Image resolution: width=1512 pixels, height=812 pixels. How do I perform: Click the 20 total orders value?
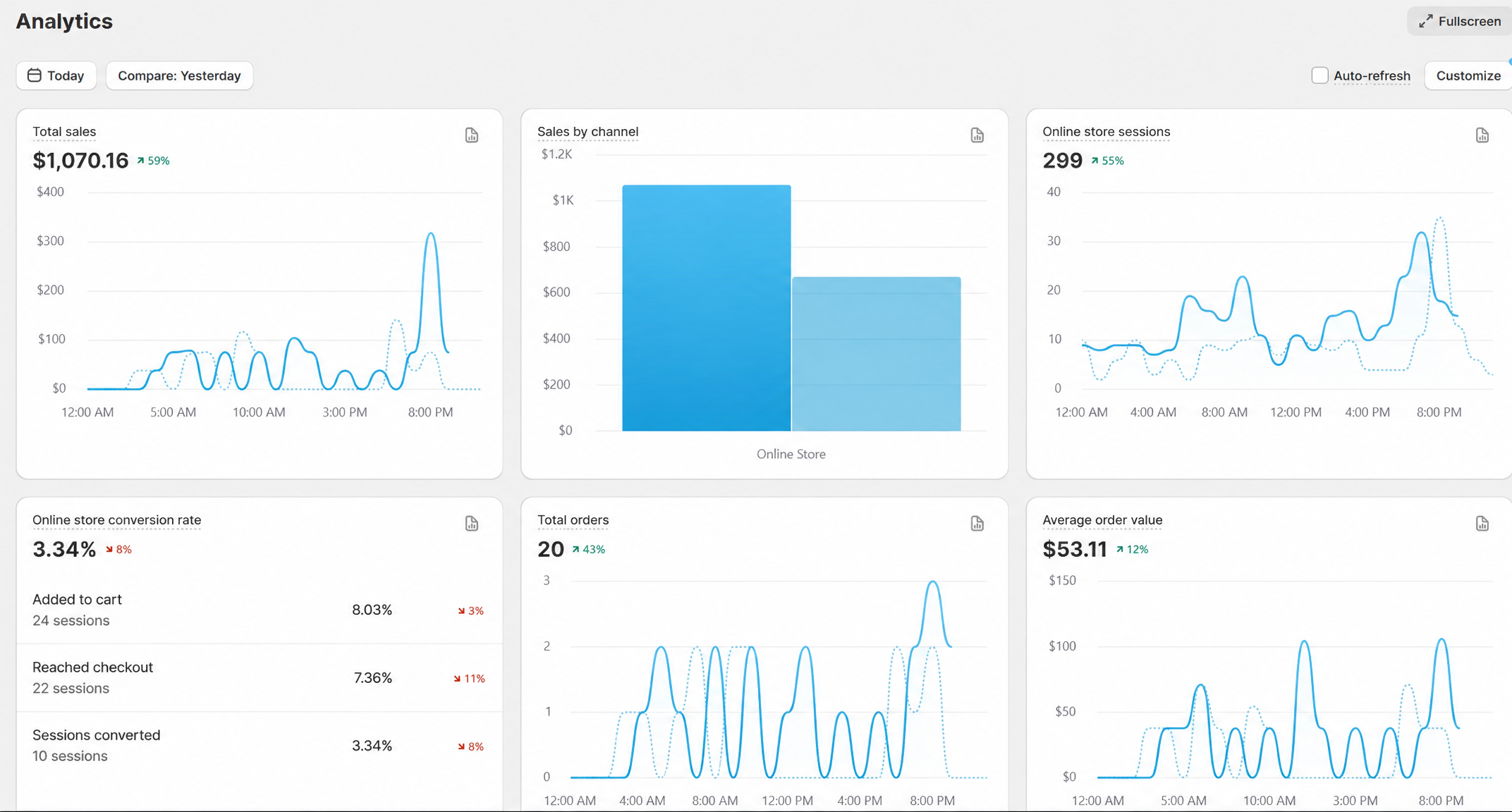551,549
